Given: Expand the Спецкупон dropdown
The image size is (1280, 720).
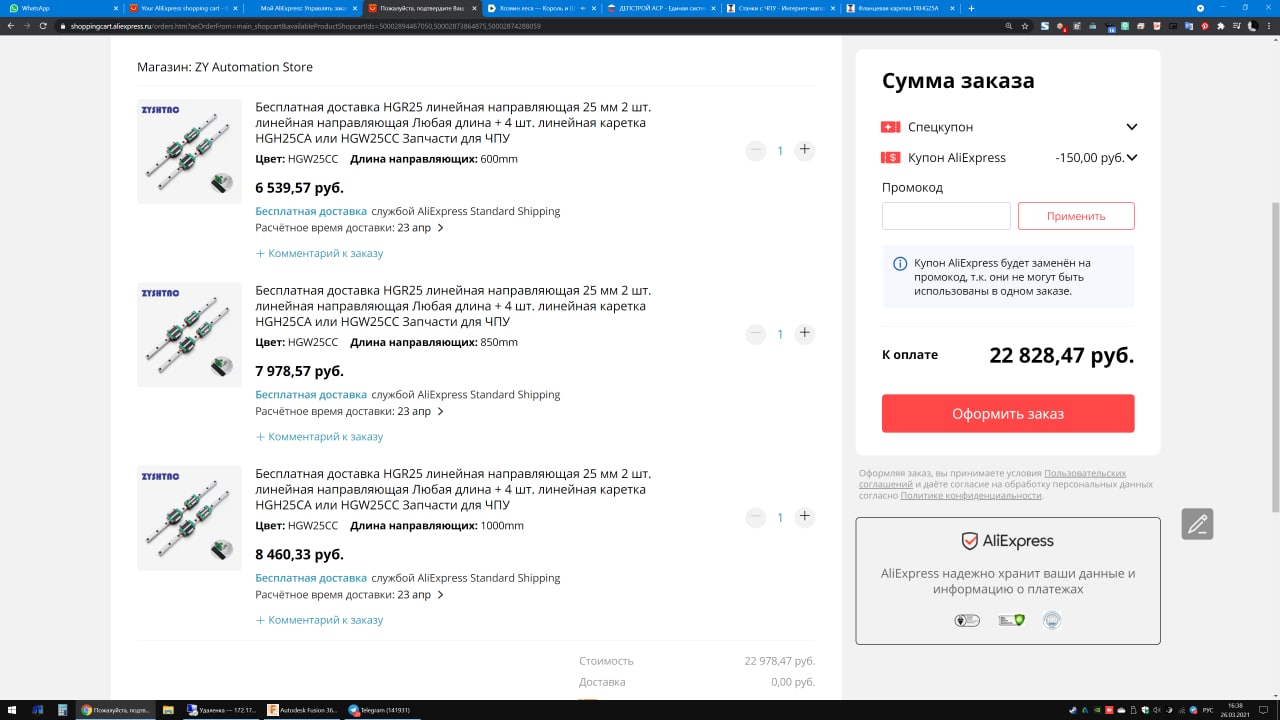Looking at the screenshot, I should point(1132,127).
